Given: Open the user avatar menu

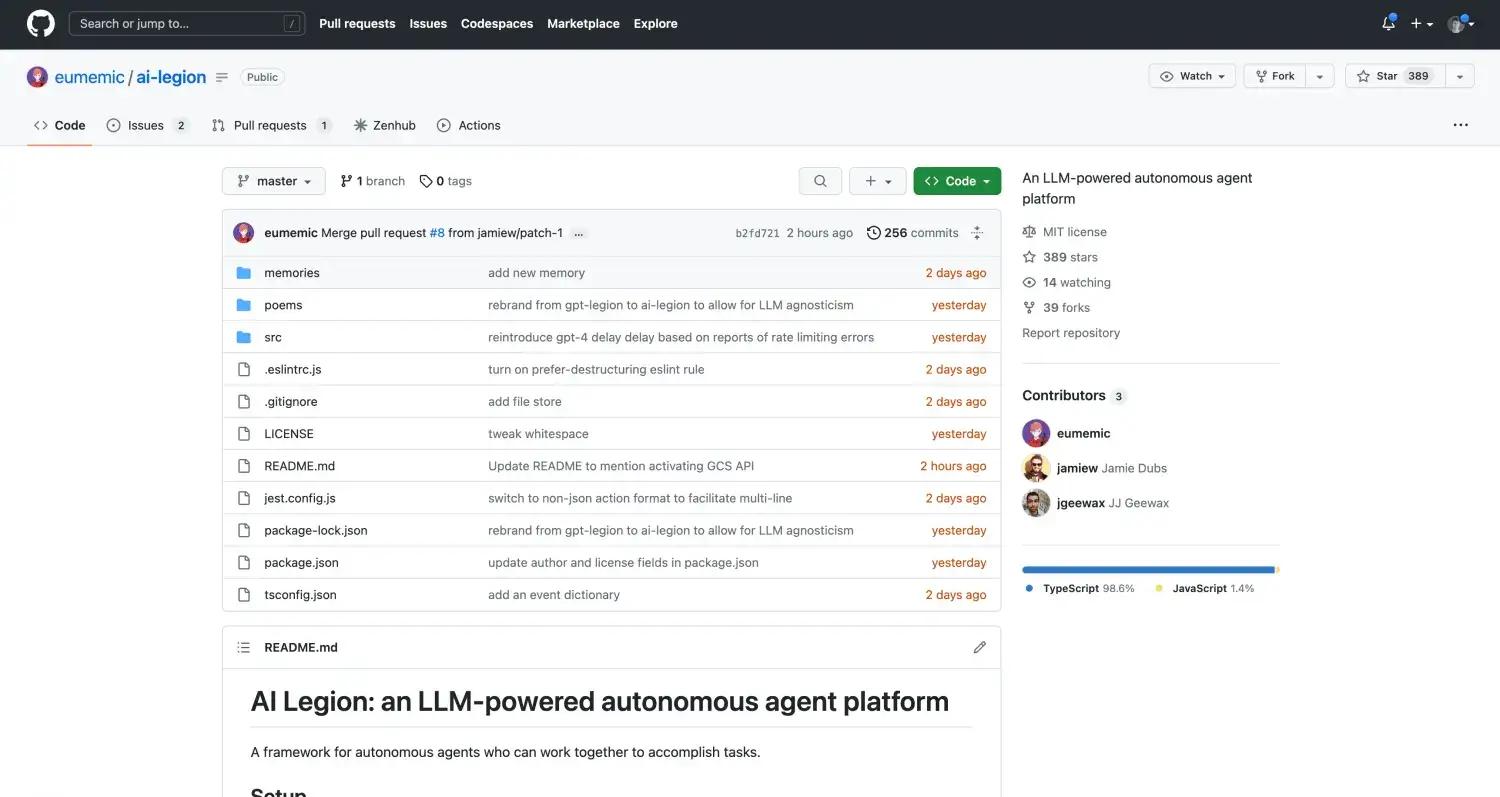Looking at the screenshot, I should point(1460,24).
